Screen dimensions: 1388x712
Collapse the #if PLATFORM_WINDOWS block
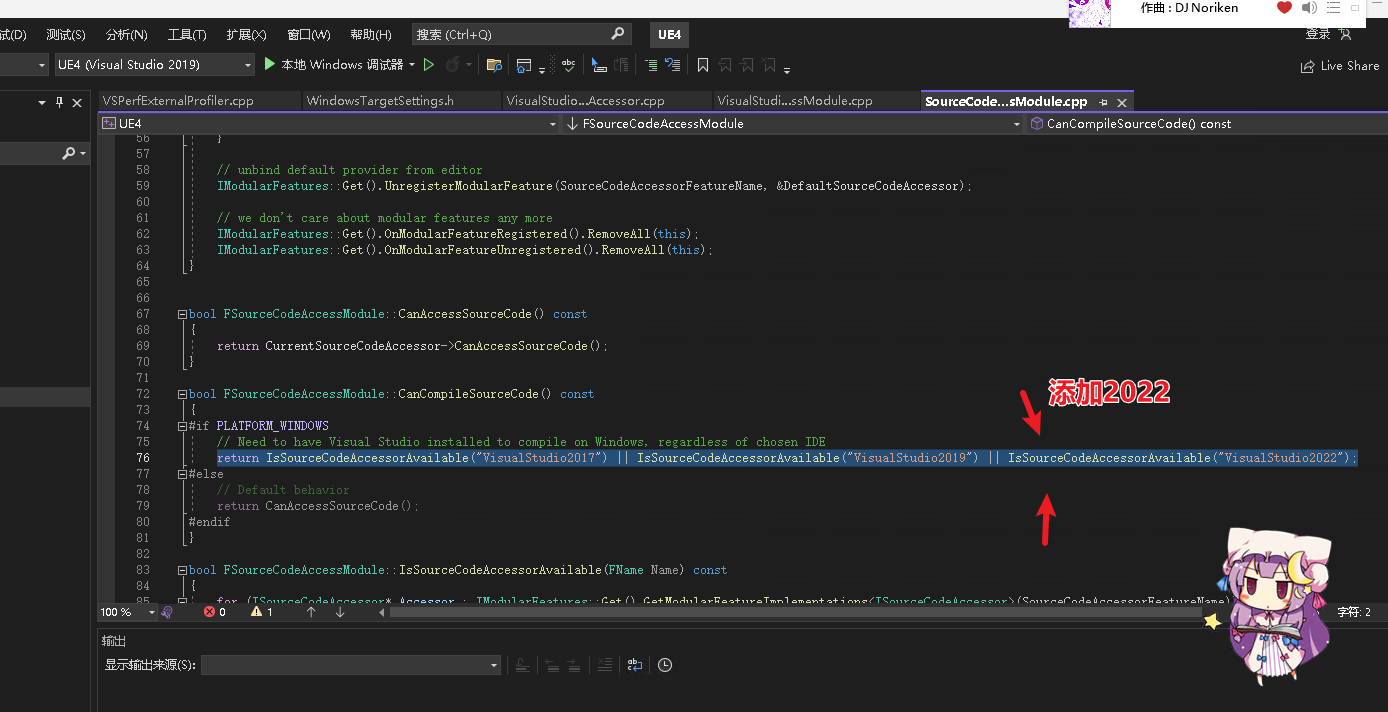(182, 426)
